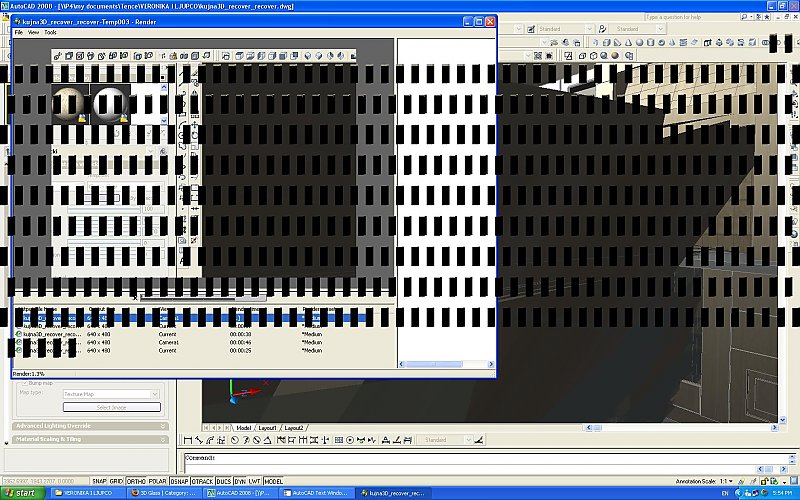Select render row with time 00:00:30
The width and height of the screenshot is (800, 500).
(x=204, y=334)
